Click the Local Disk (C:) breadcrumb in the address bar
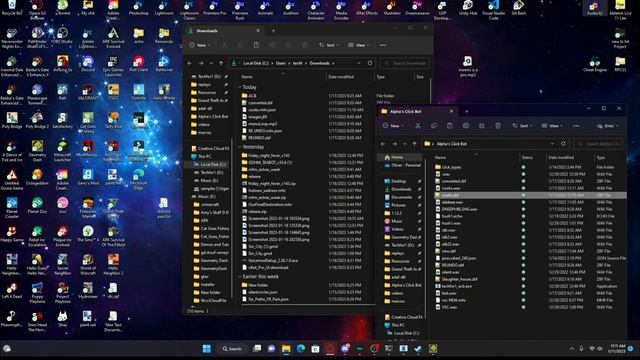 [x=256, y=63]
